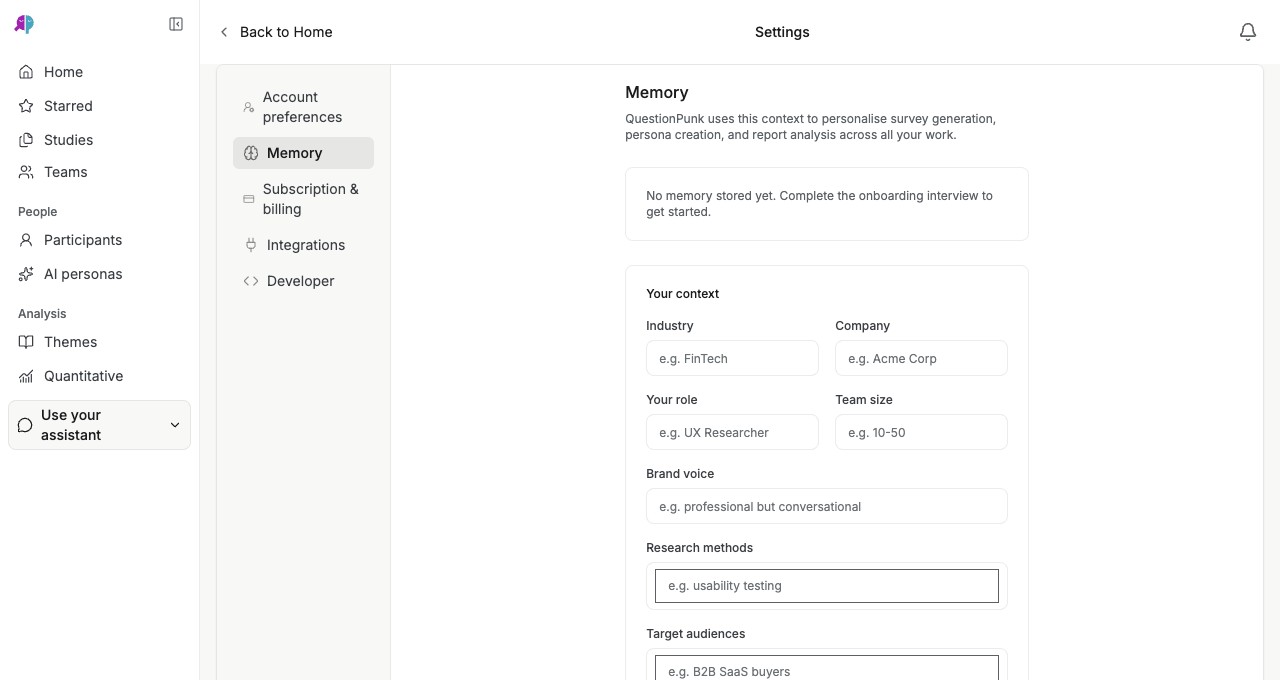Click the Research methods input

pos(827,586)
